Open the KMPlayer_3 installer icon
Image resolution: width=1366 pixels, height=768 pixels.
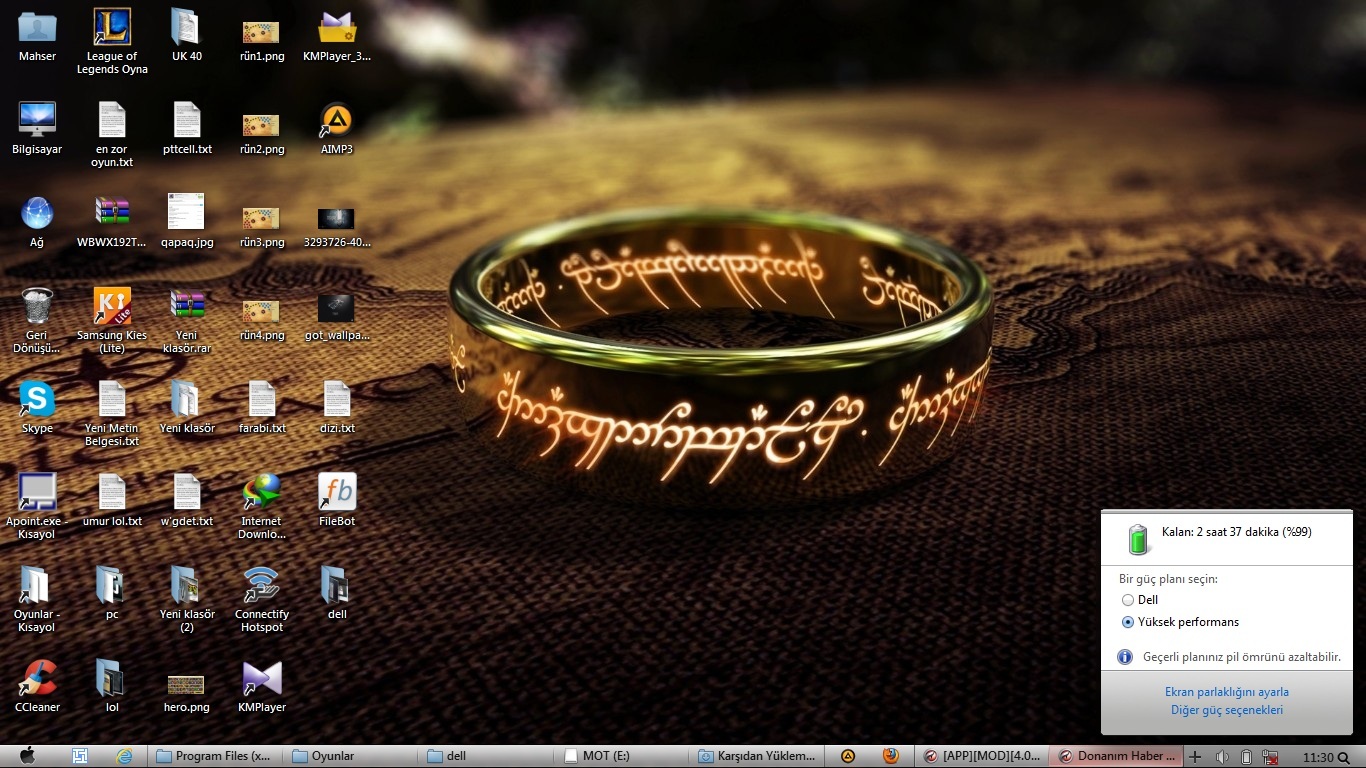tap(337, 37)
